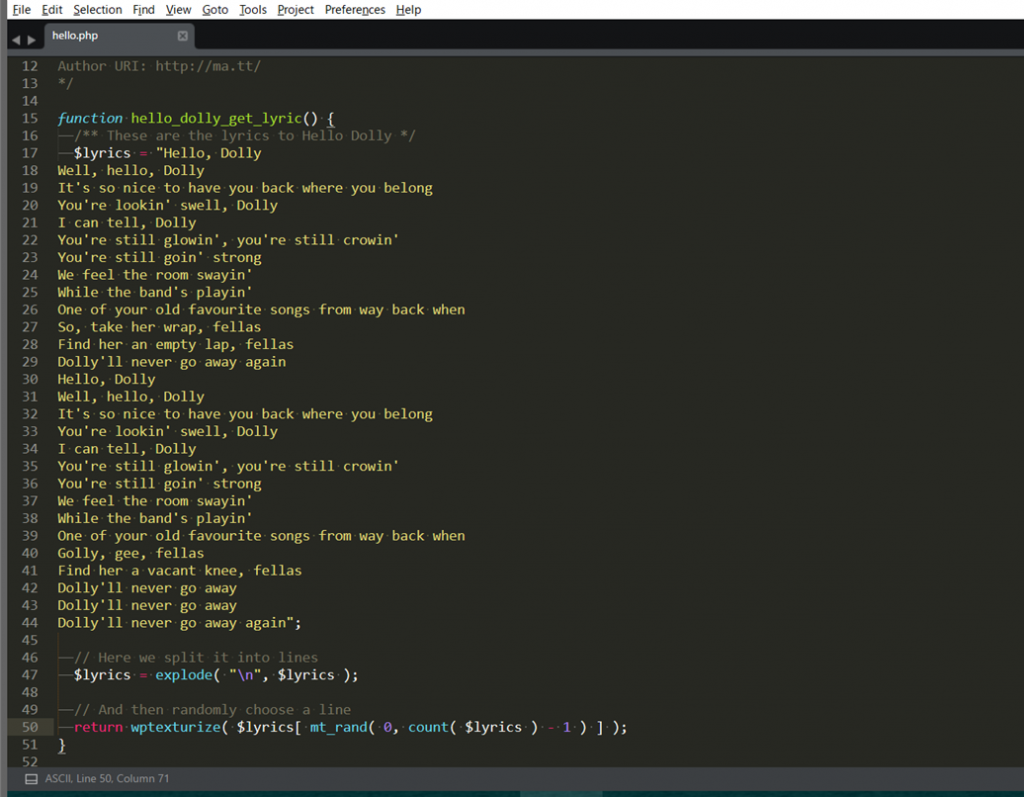The height and width of the screenshot is (797, 1024).
Task: Close the hello.php tab
Action: tap(182, 36)
